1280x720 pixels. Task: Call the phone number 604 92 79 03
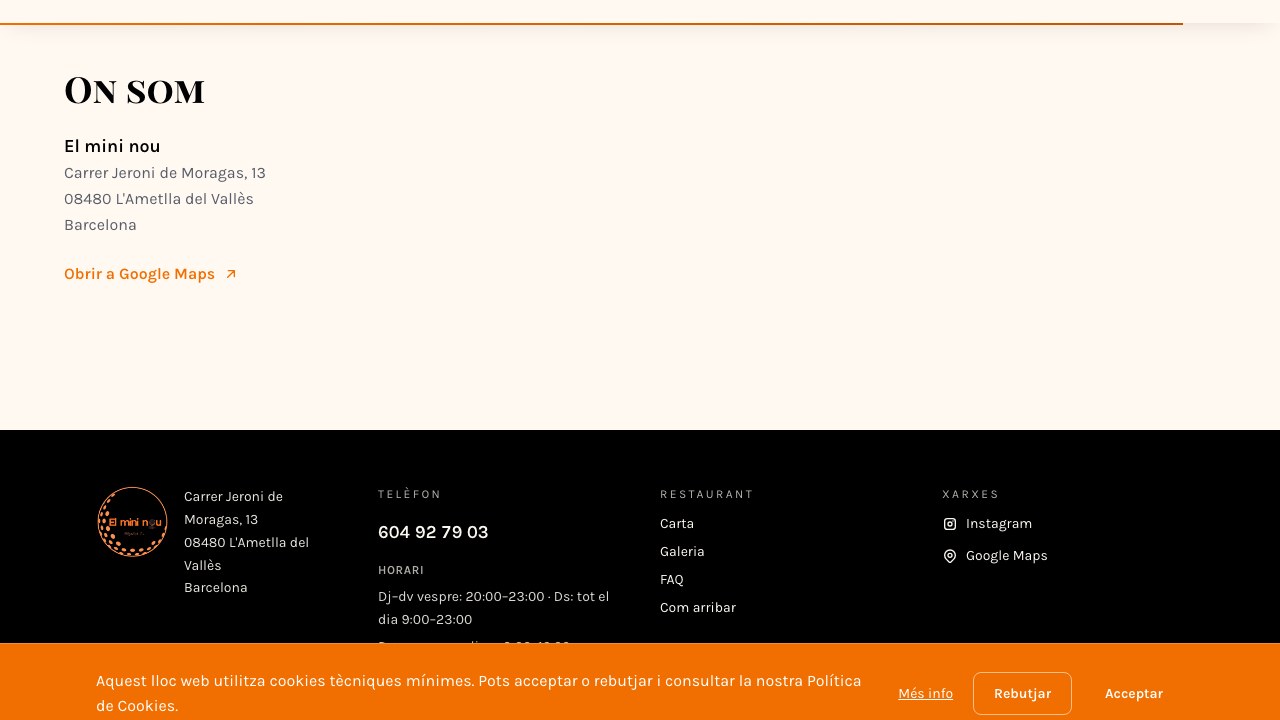[433, 532]
